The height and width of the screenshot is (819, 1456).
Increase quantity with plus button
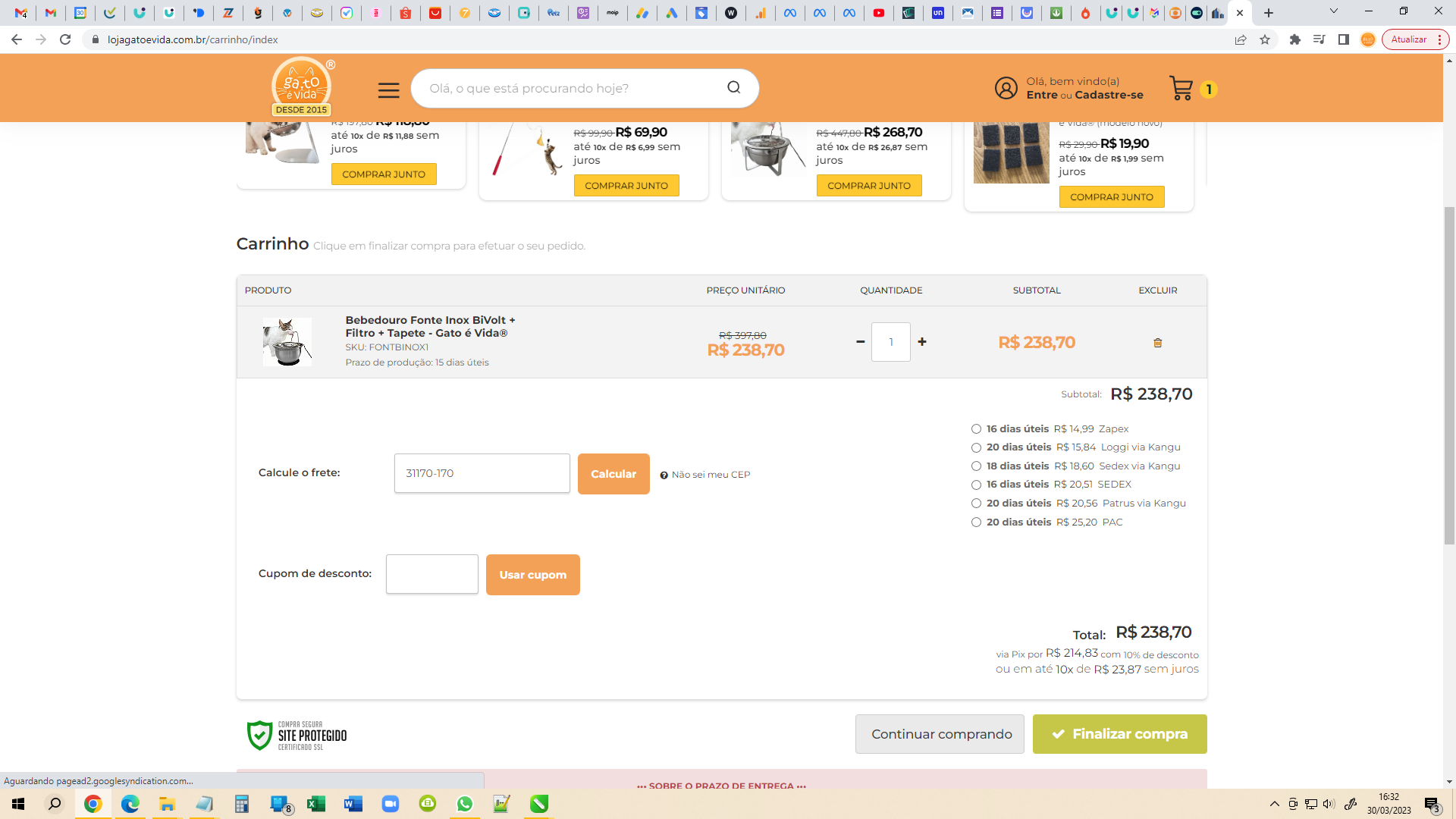pos(922,342)
